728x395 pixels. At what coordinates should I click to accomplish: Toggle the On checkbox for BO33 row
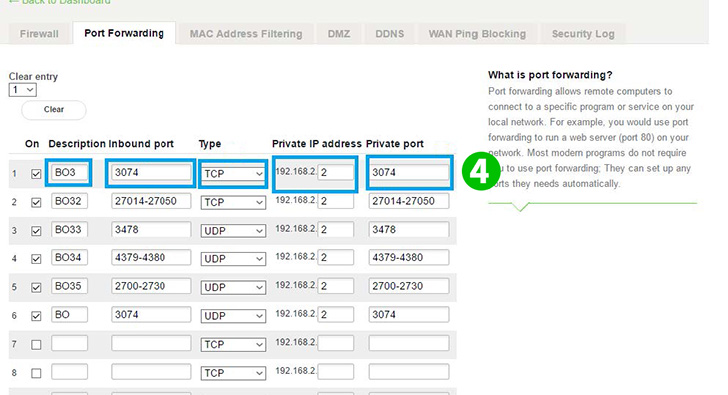pyautogui.click(x=36, y=231)
